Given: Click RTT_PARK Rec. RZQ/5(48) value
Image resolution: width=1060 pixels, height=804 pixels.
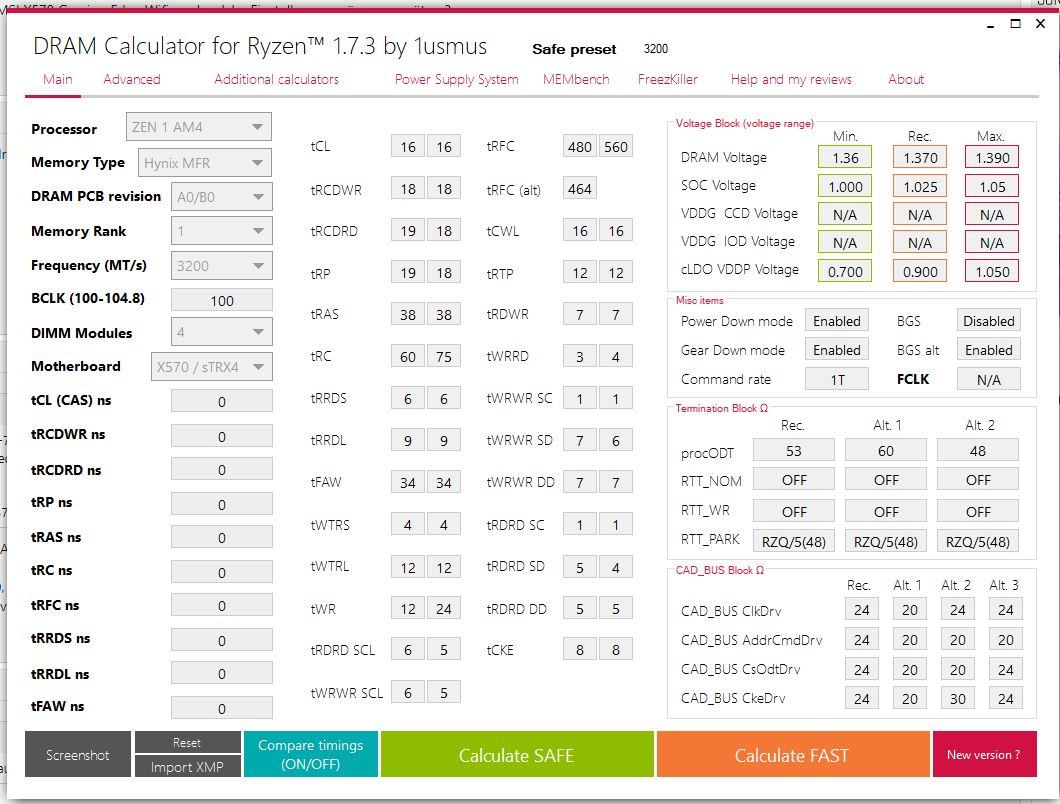Looking at the screenshot, I should click(794, 541).
